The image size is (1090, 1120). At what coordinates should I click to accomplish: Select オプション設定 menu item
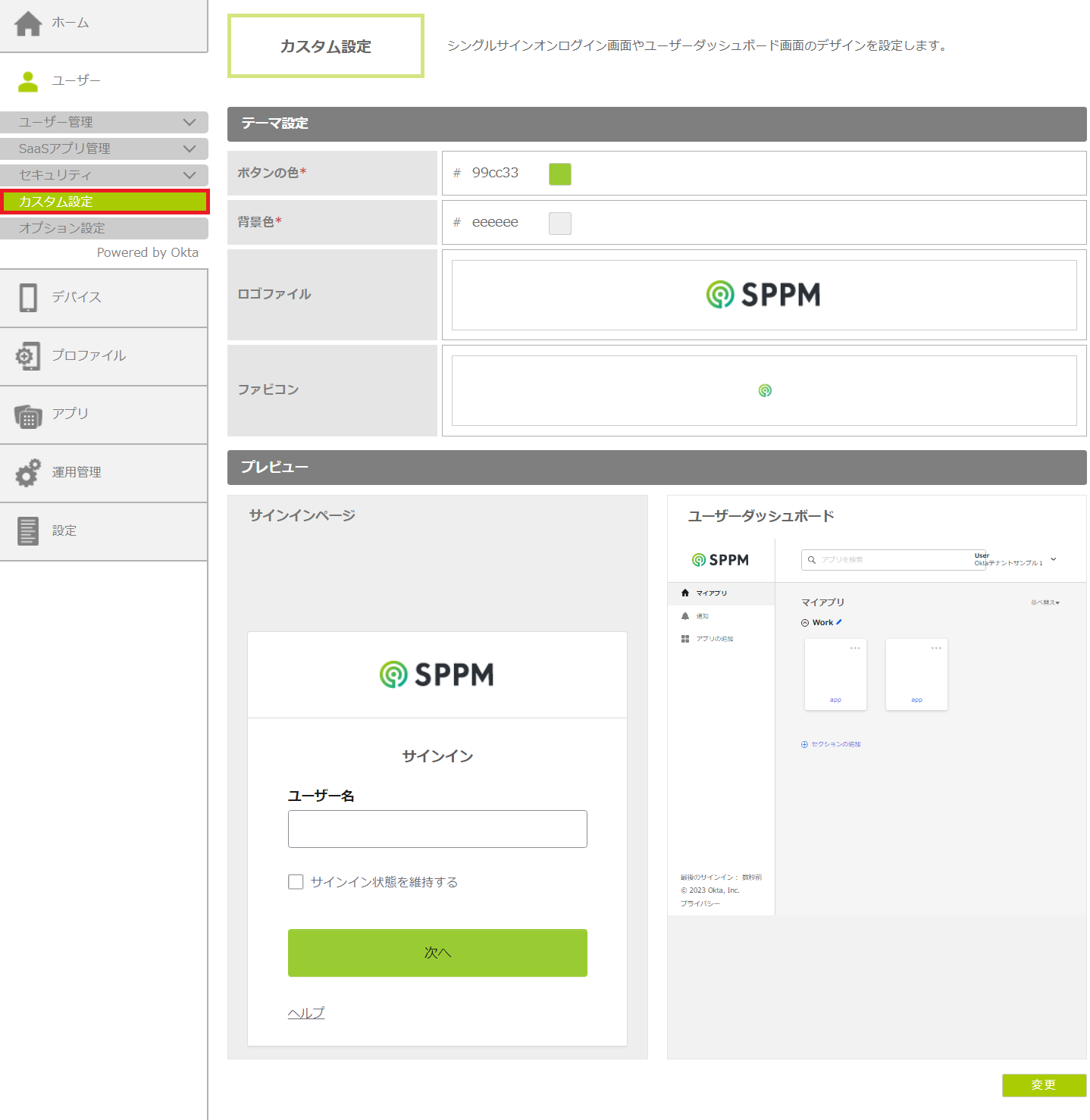[x=104, y=228]
